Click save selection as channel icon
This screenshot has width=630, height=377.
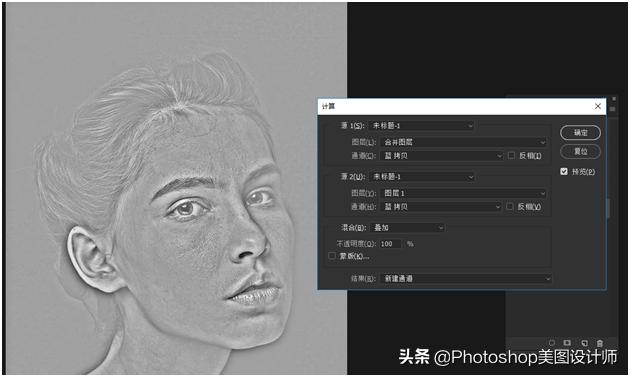[567, 343]
